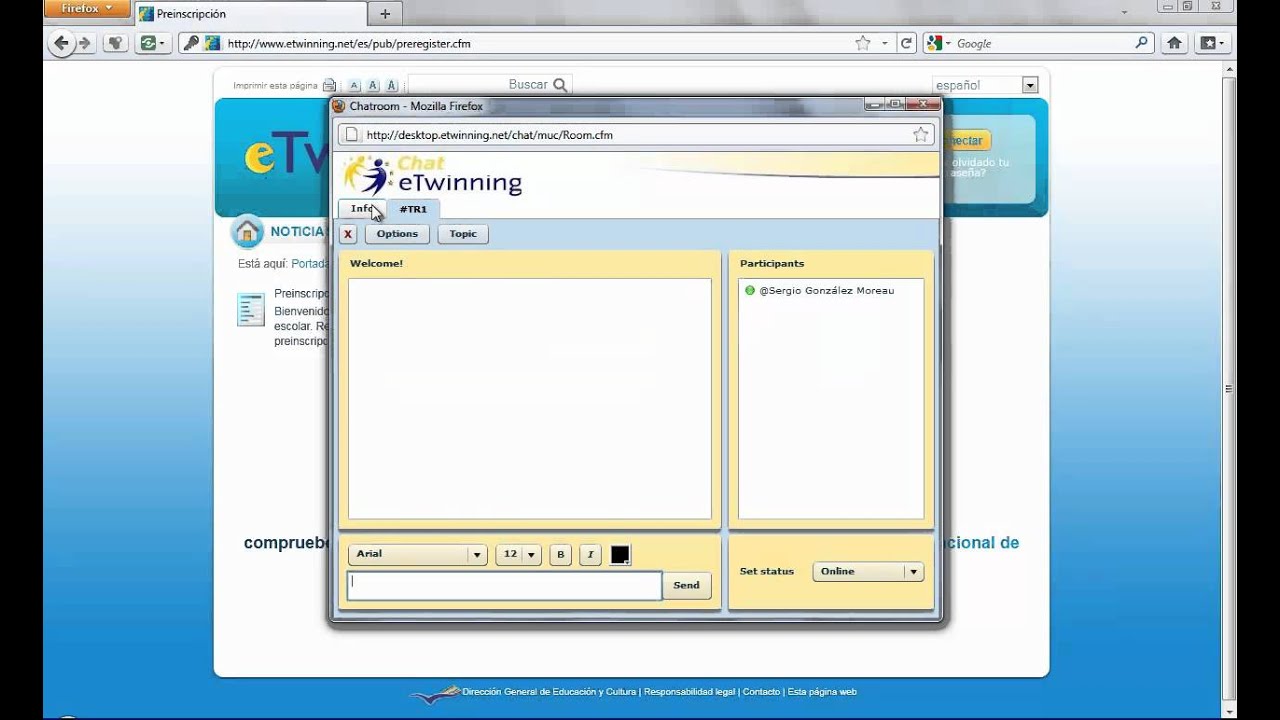Expand the sync button dropdown arrow
The image size is (1280, 720).
pos(162,43)
